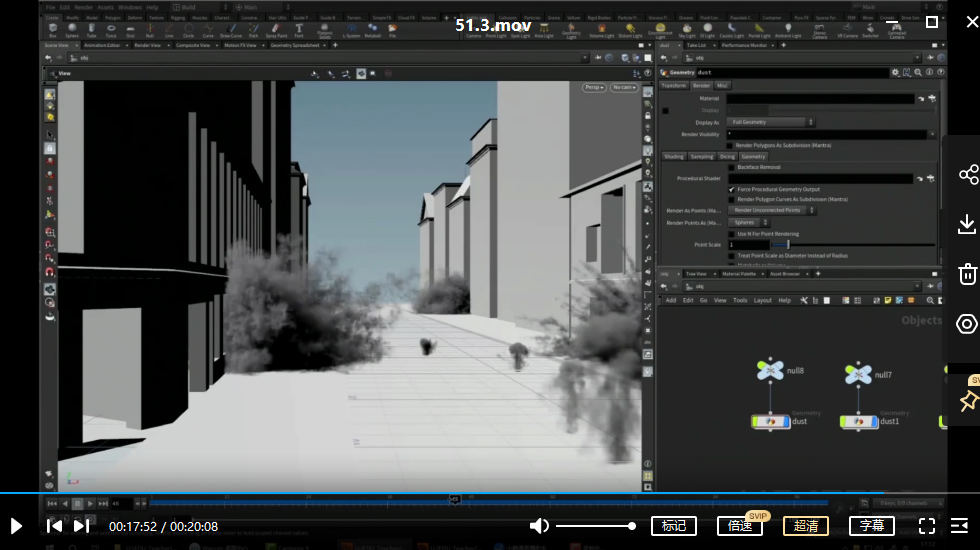
Task: Click the download icon in the sidebar
Action: coord(967,224)
